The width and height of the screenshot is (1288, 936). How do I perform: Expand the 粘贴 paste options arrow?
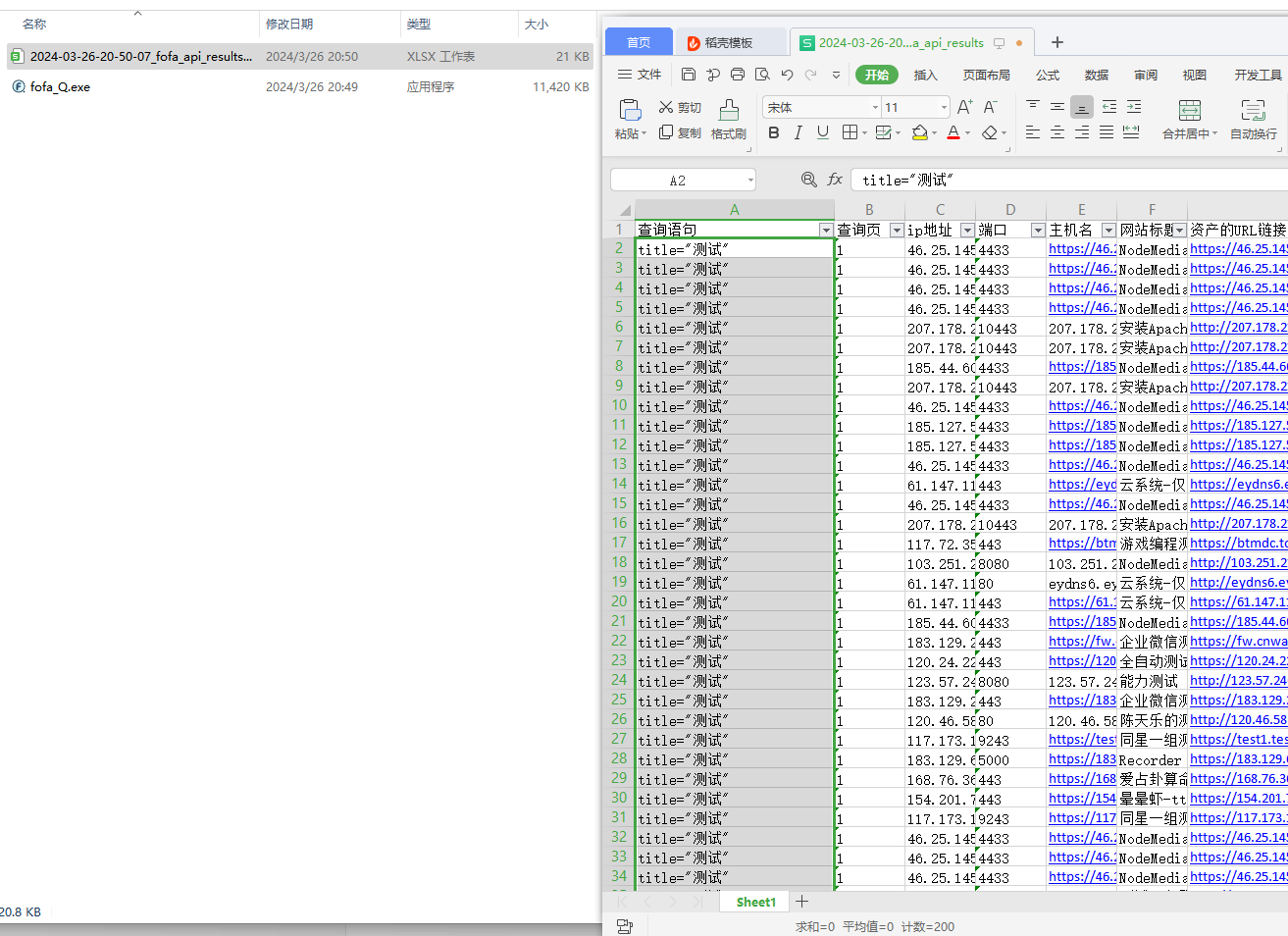click(x=644, y=134)
